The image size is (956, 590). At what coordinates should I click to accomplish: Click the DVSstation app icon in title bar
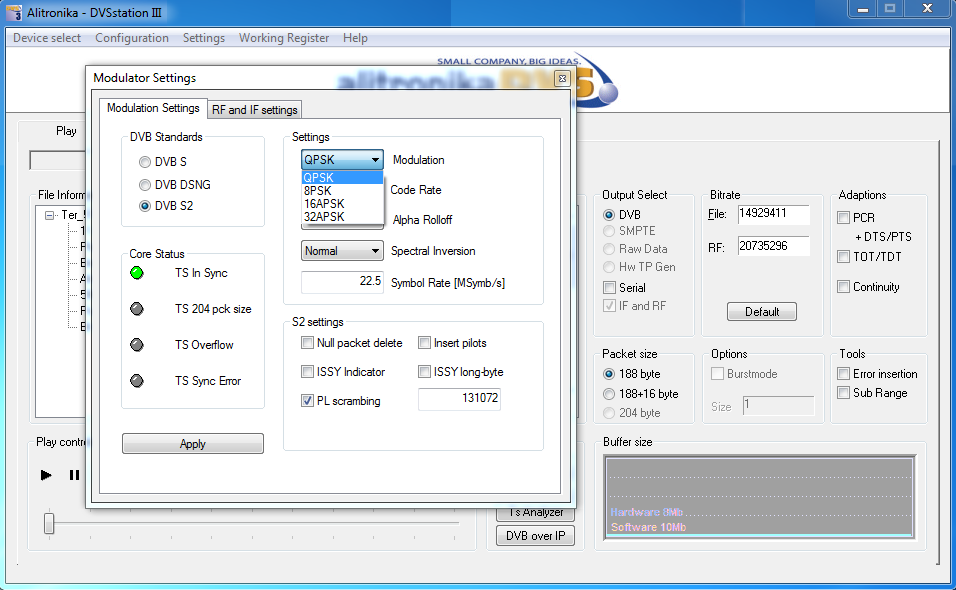click(x=13, y=11)
